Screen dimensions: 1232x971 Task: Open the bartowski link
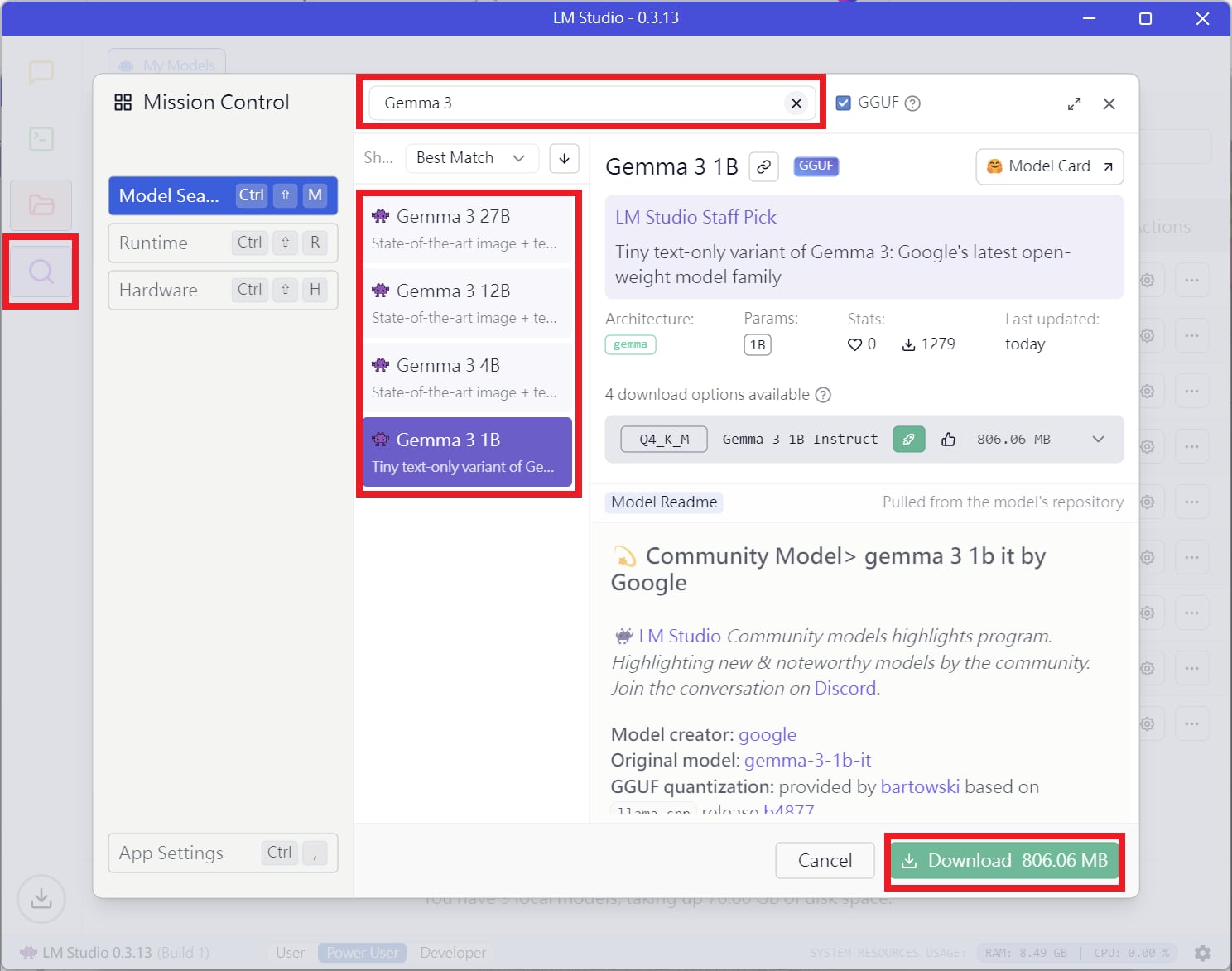pos(920,787)
